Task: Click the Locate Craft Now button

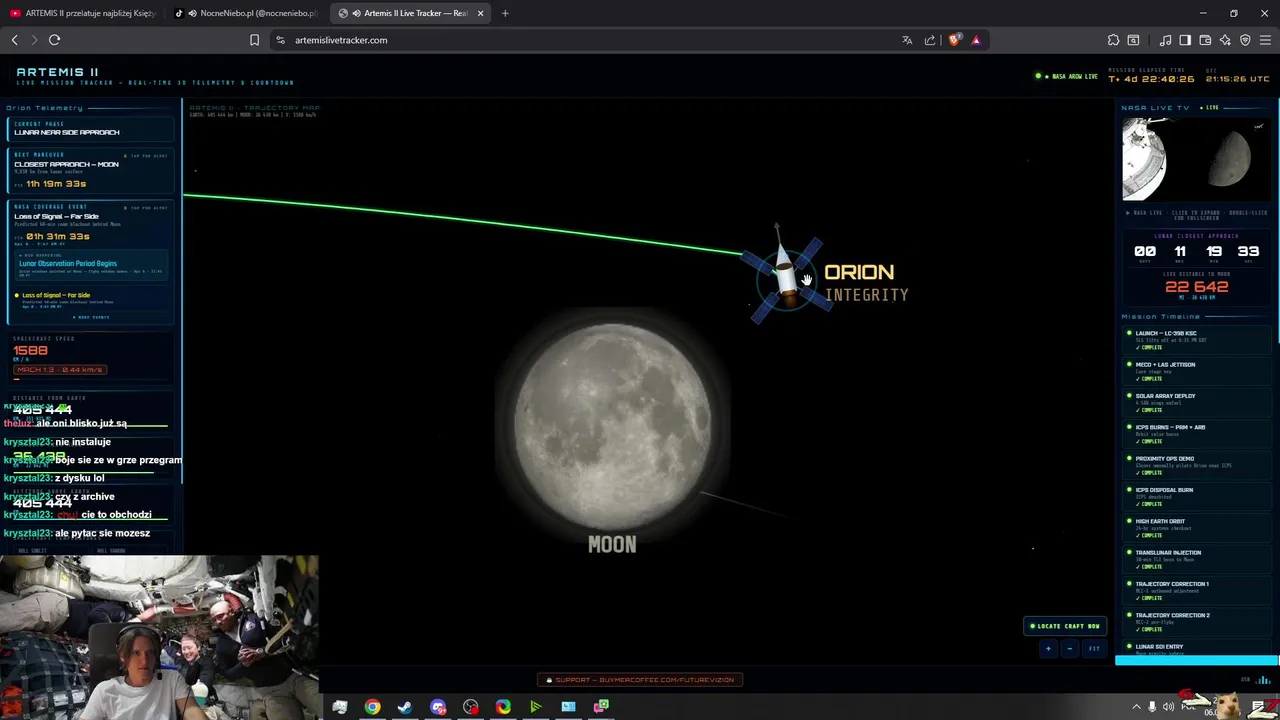Action: tap(1065, 626)
